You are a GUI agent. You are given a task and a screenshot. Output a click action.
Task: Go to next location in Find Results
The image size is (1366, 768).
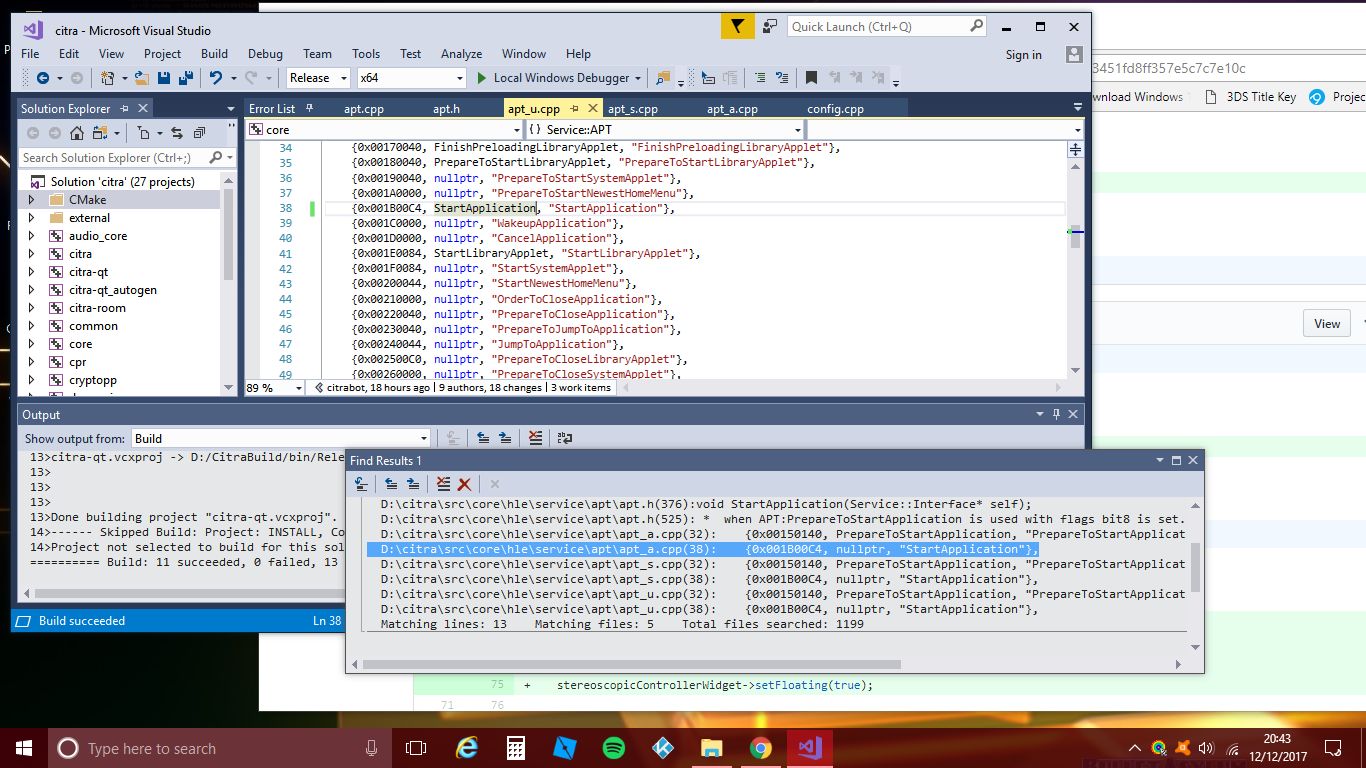tap(413, 484)
